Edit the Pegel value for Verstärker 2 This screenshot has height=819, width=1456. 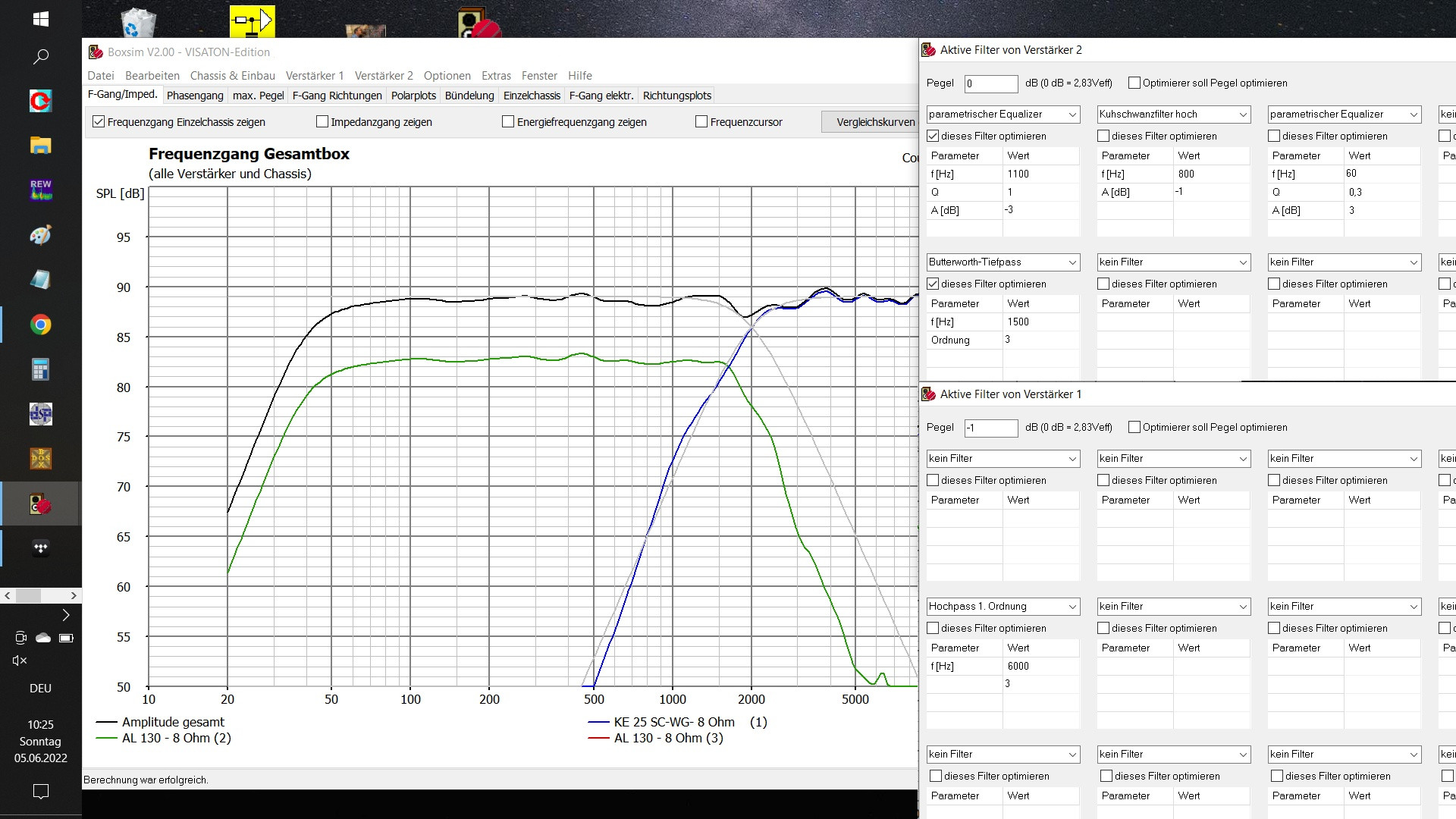(x=991, y=83)
